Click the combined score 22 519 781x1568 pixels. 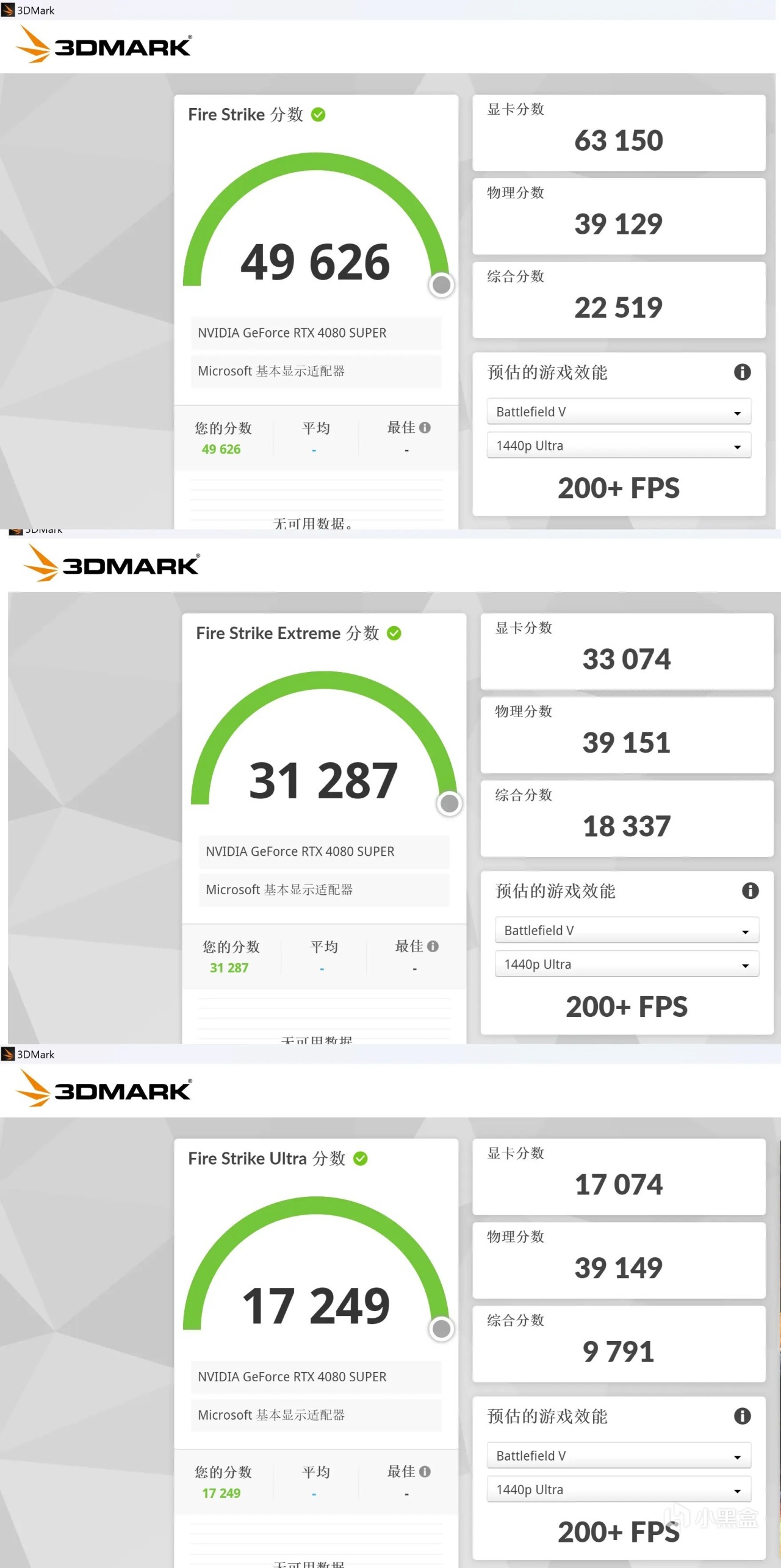click(619, 308)
